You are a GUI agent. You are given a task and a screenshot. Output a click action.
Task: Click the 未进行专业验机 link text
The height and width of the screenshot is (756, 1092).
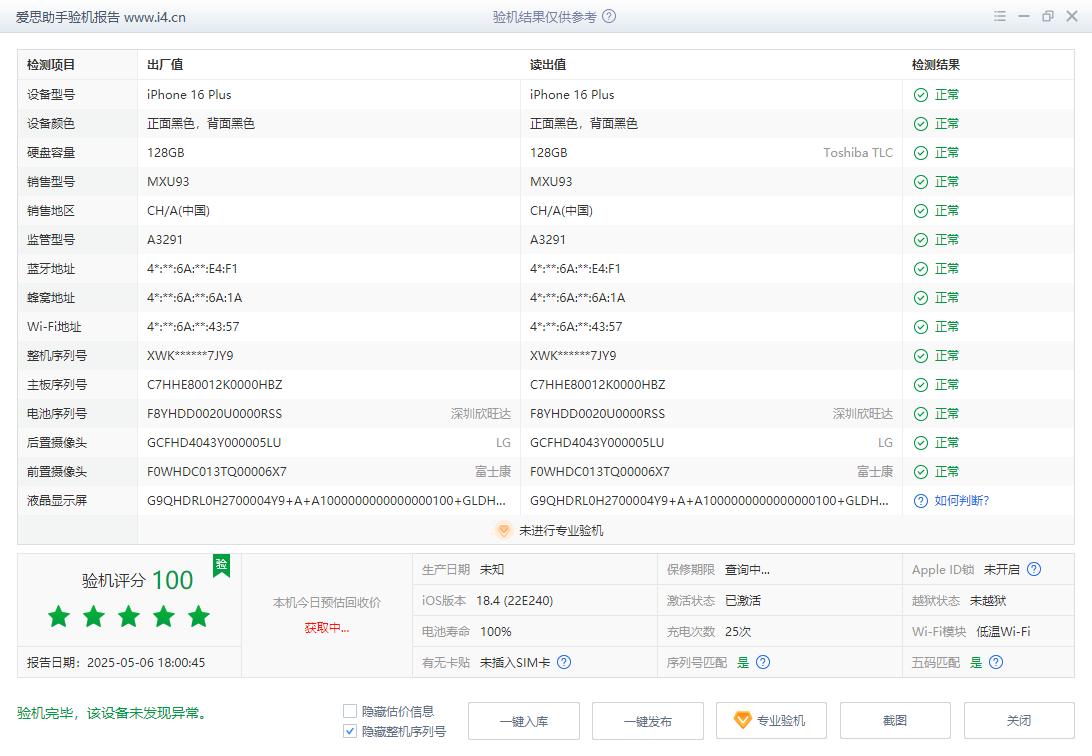[x=561, y=531]
